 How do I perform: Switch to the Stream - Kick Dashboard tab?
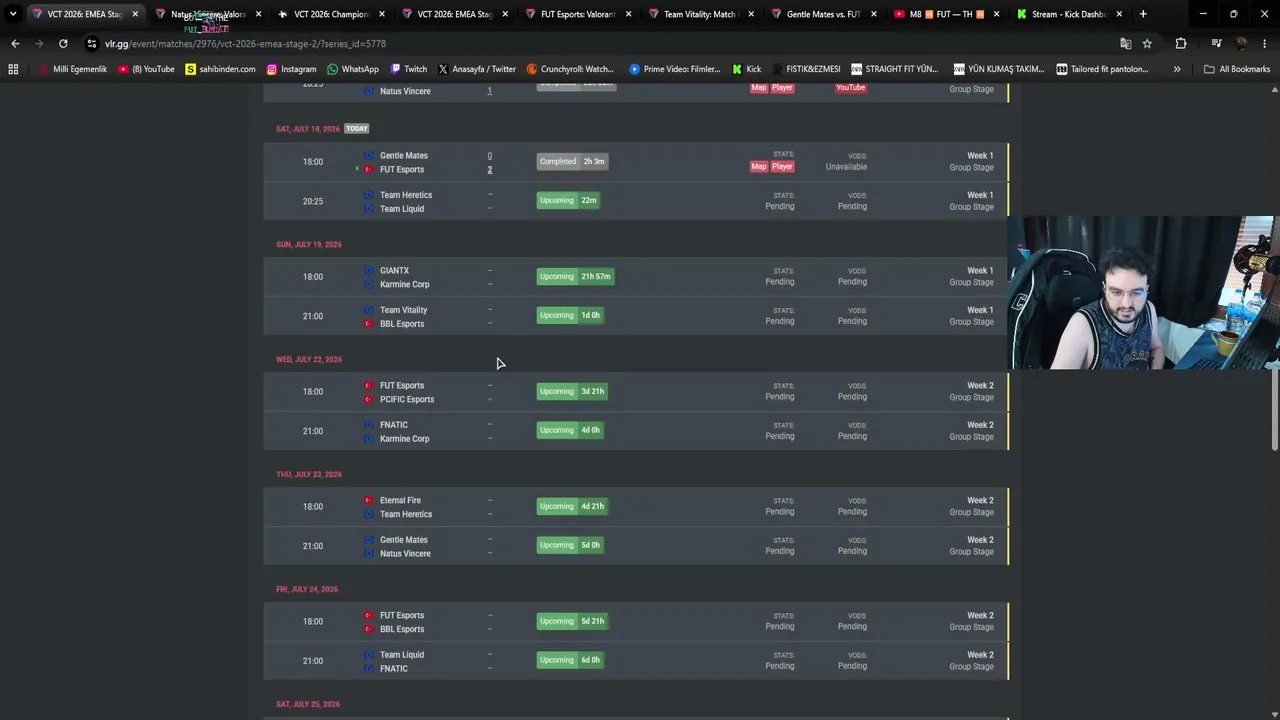pos(1070,14)
